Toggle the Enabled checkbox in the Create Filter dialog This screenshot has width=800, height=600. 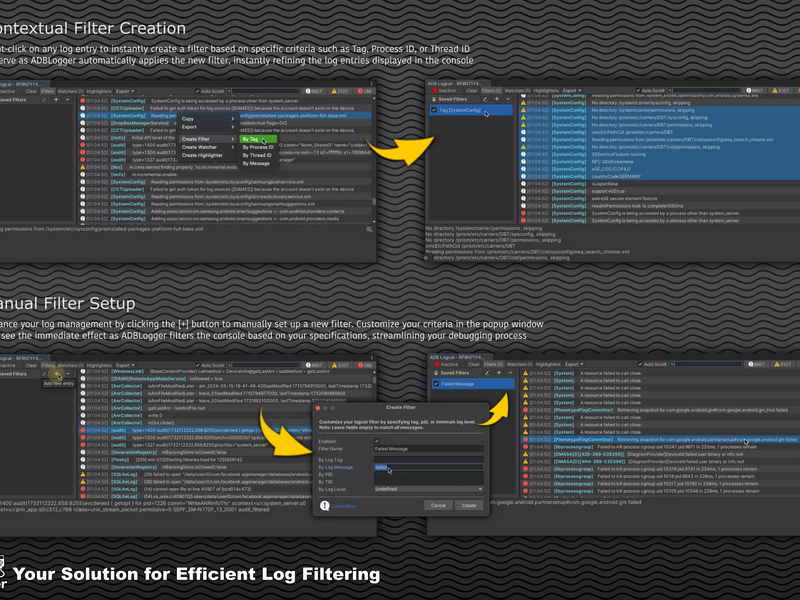377,441
